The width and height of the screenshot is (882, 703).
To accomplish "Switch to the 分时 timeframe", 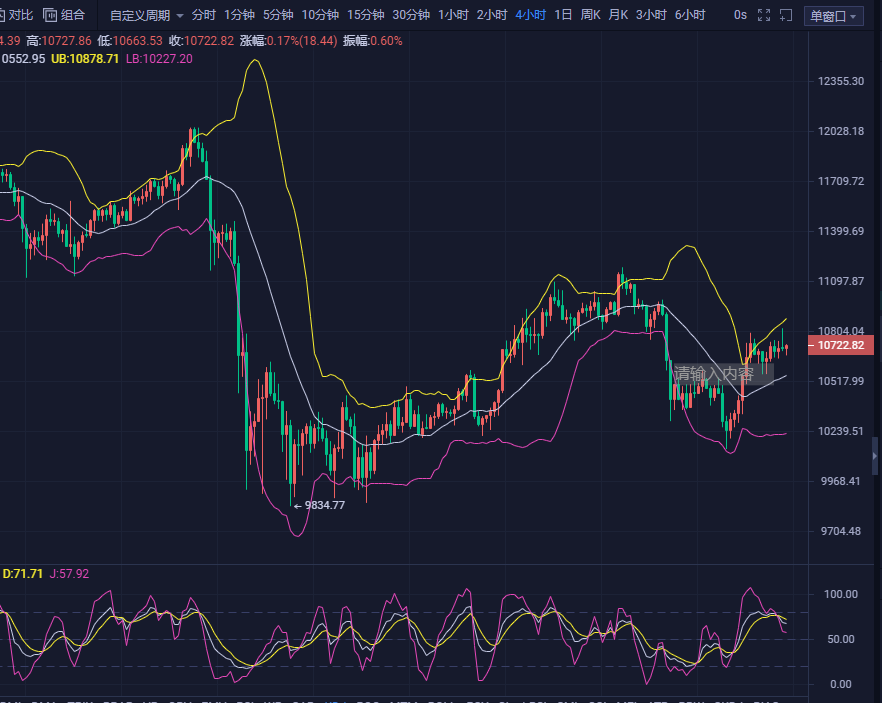I will pyautogui.click(x=204, y=15).
